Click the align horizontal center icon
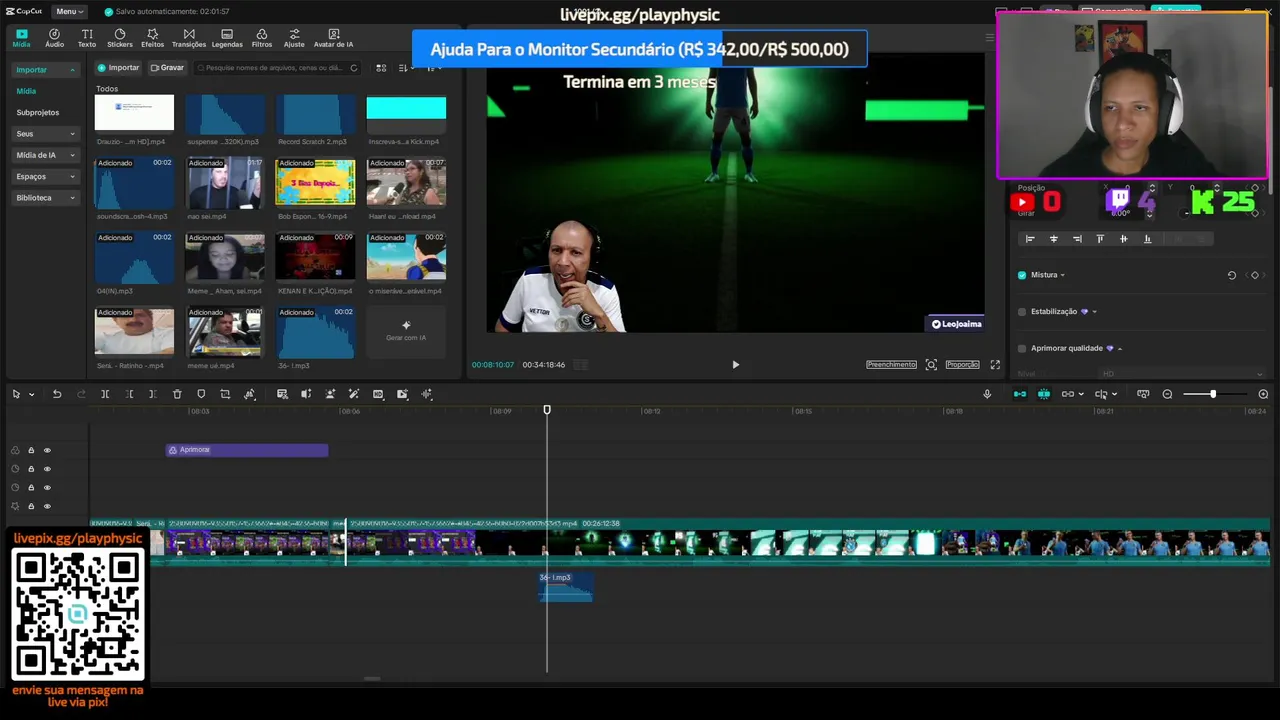 pos(1053,239)
